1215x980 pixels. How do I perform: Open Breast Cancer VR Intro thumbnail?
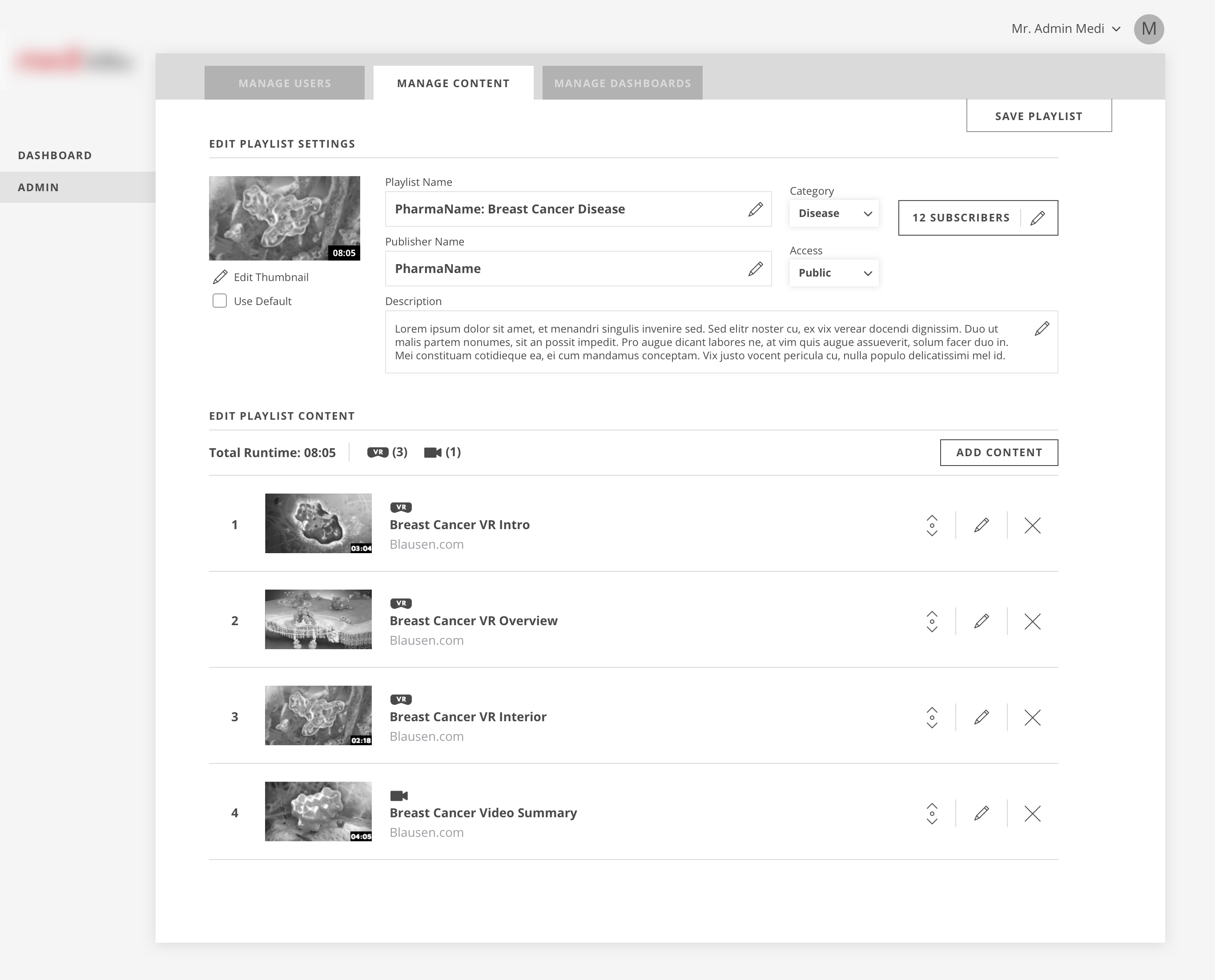coord(318,523)
